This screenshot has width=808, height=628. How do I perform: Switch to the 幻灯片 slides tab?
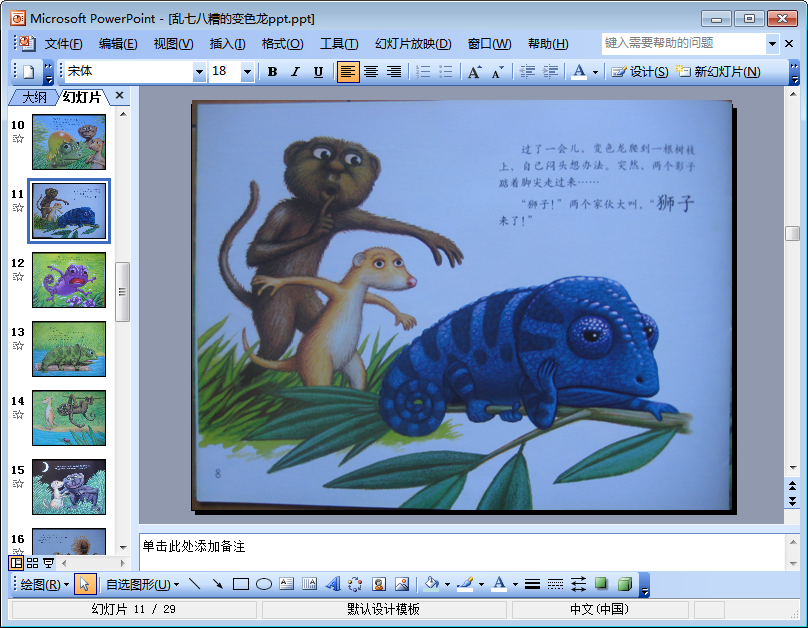[x=81, y=97]
